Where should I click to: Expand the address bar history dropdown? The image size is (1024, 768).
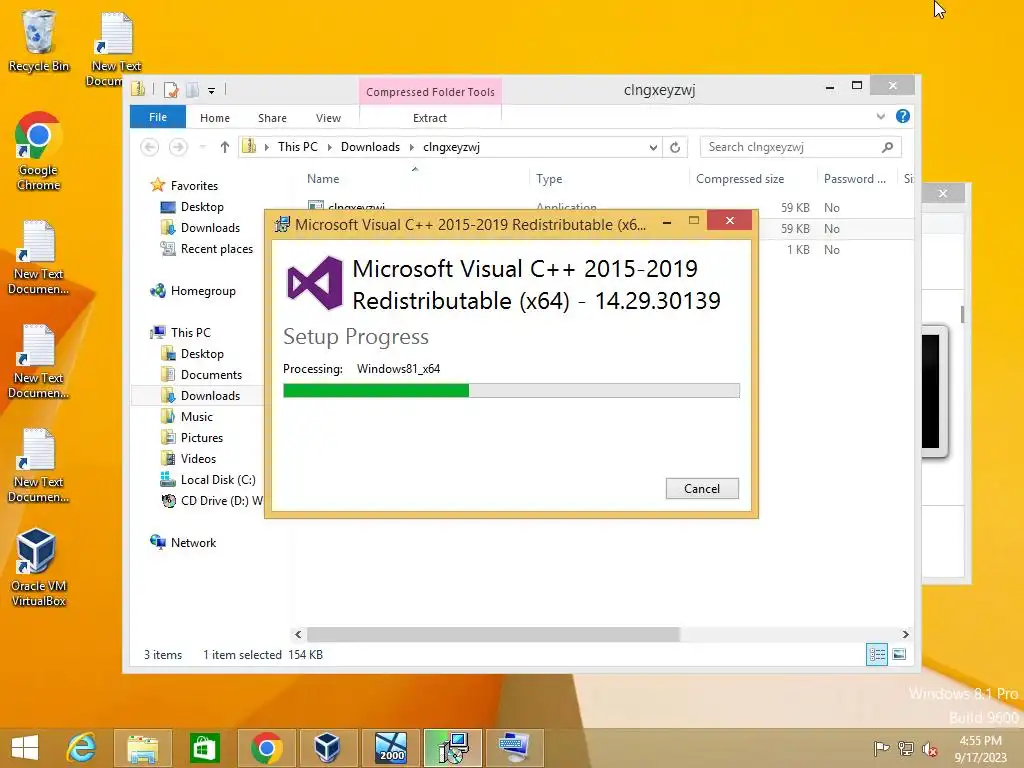click(652, 148)
